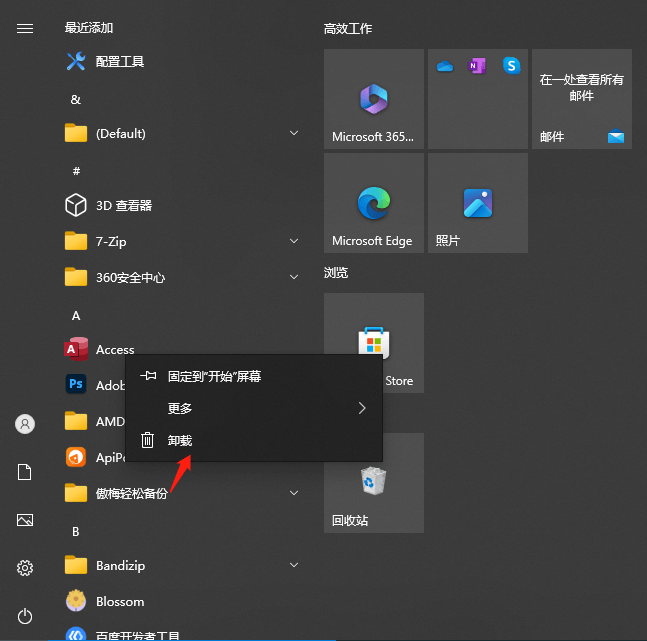Image resolution: width=647 pixels, height=641 pixels.
Task: Open the AMD folder in app list
Action: coord(93,421)
